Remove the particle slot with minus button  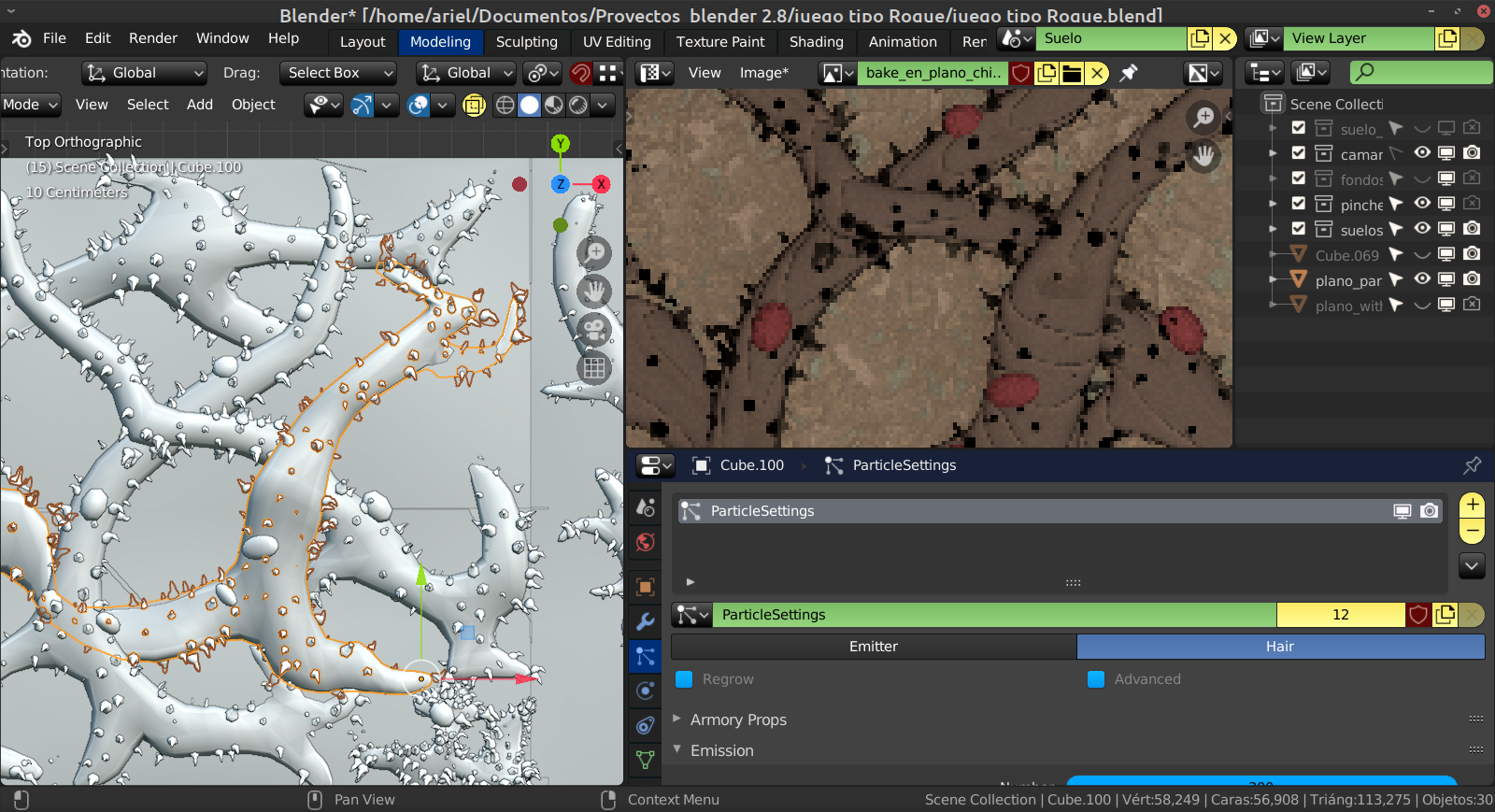(x=1472, y=531)
